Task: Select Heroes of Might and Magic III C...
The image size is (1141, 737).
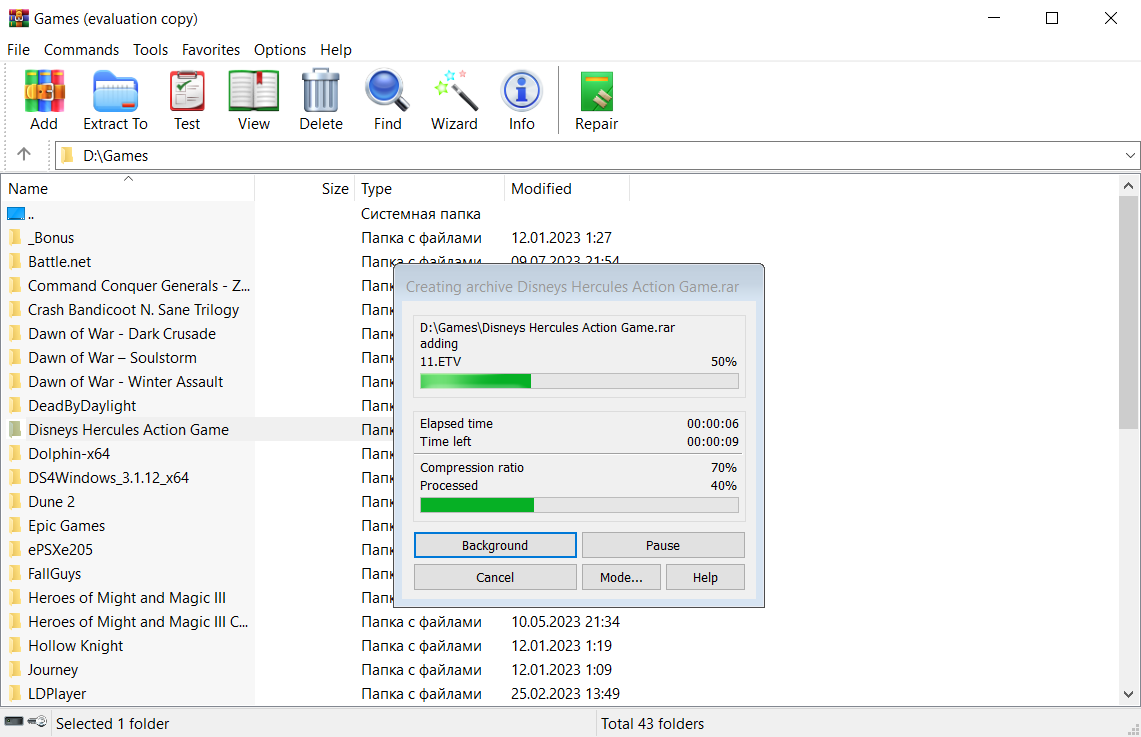Action: click(x=138, y=622)
